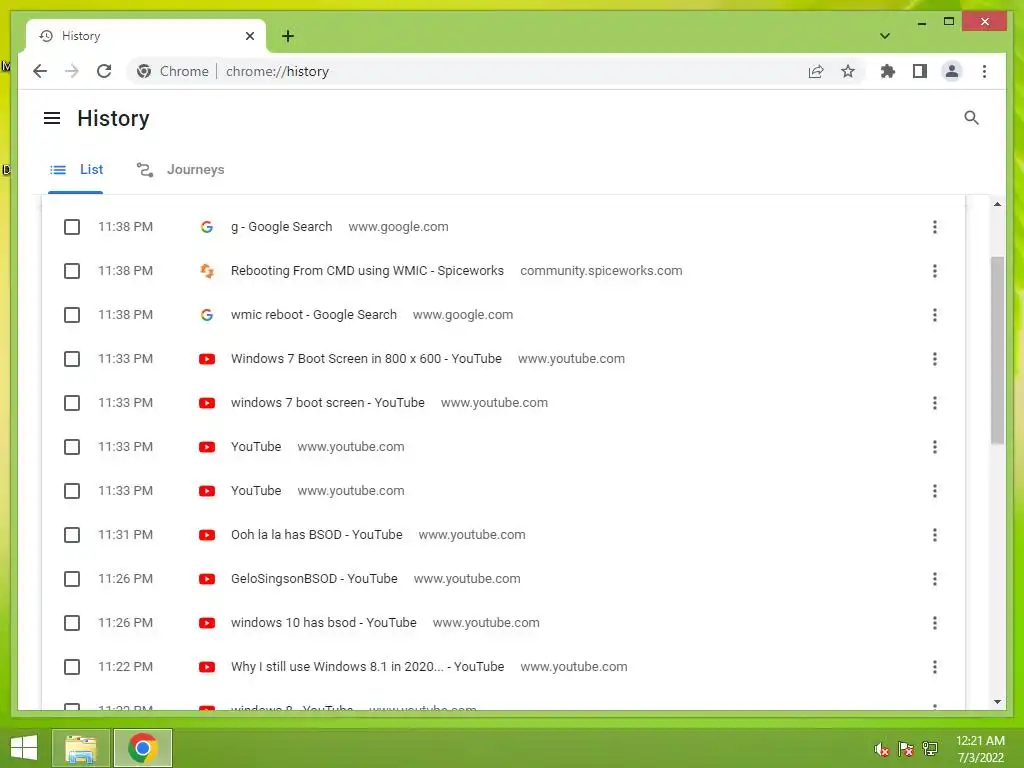Check the box for g - Google Search
Viewport: 1024px width, 768px height.
(72, 227)
